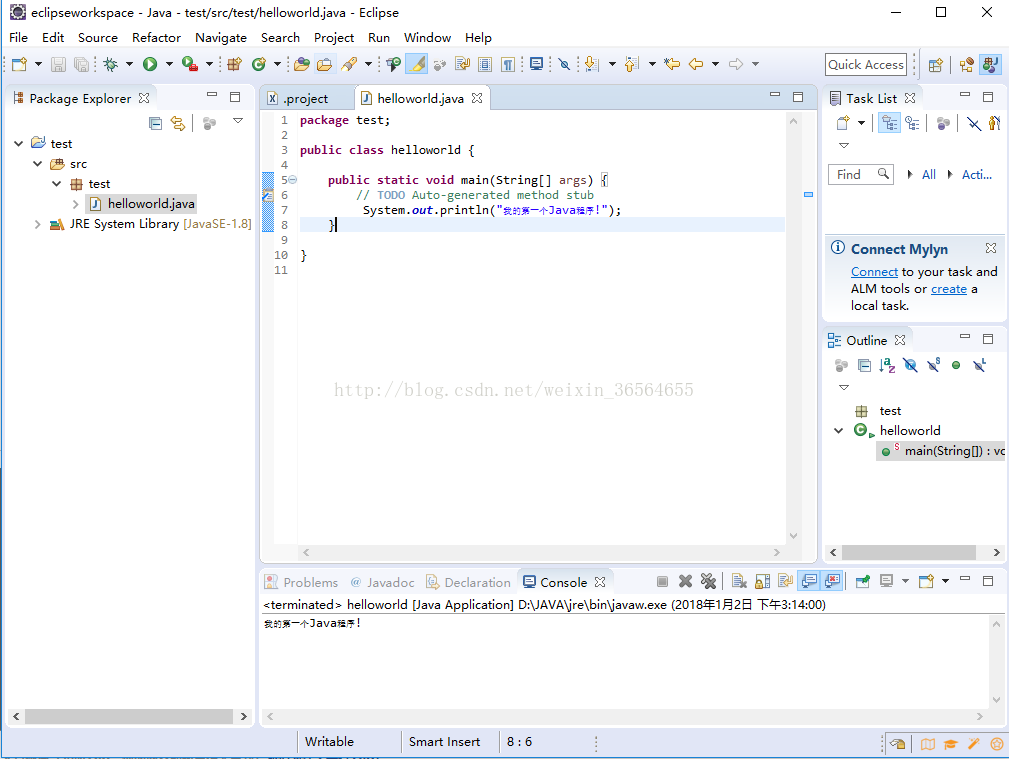Click the New Java Class icon
This screenshot has height=759, width=1009.
click(259, 64)
